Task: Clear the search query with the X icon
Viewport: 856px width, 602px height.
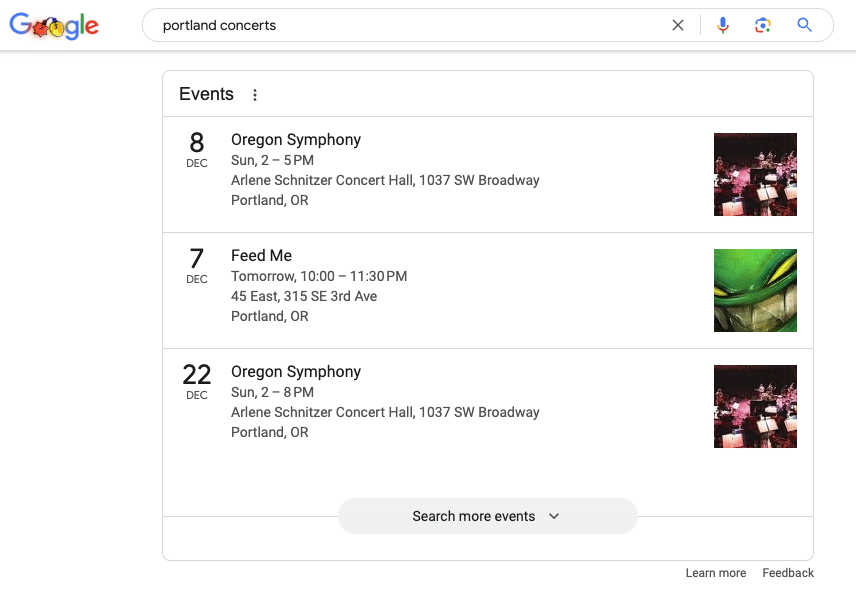Action: 677,25
